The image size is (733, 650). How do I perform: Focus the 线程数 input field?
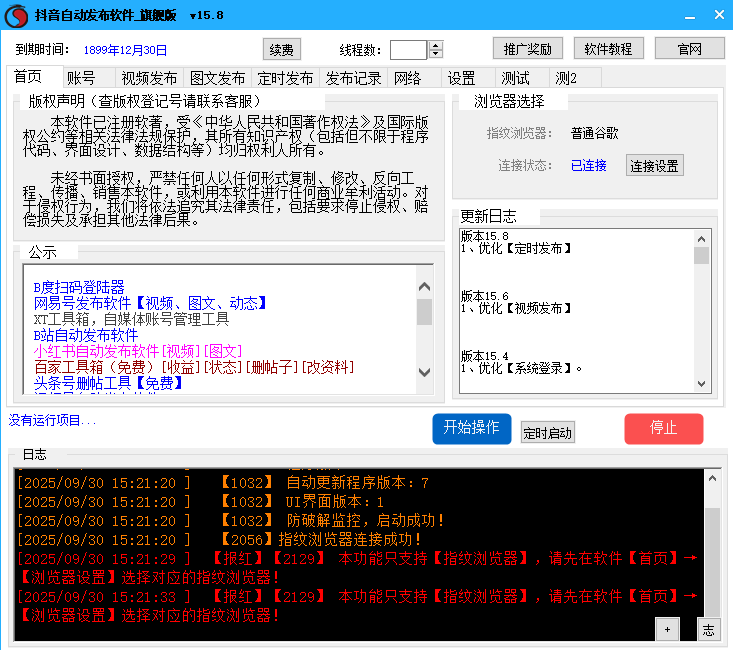[408, 50]
